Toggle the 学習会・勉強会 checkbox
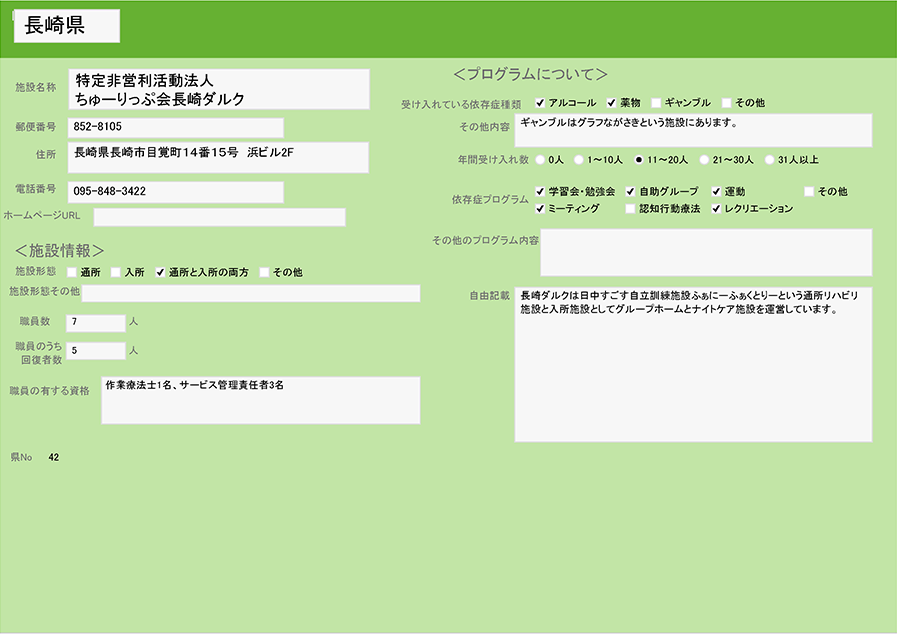The width and height of the screenshot is (897, 634). (540, 191)
